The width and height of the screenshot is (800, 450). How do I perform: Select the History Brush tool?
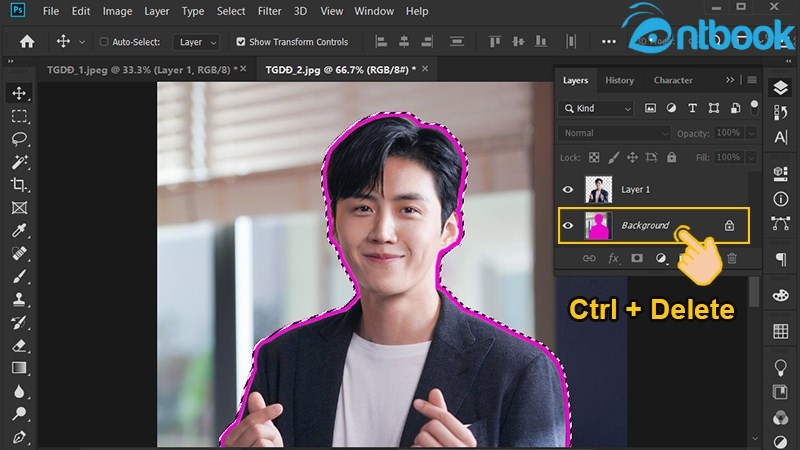tap(19, 322)
